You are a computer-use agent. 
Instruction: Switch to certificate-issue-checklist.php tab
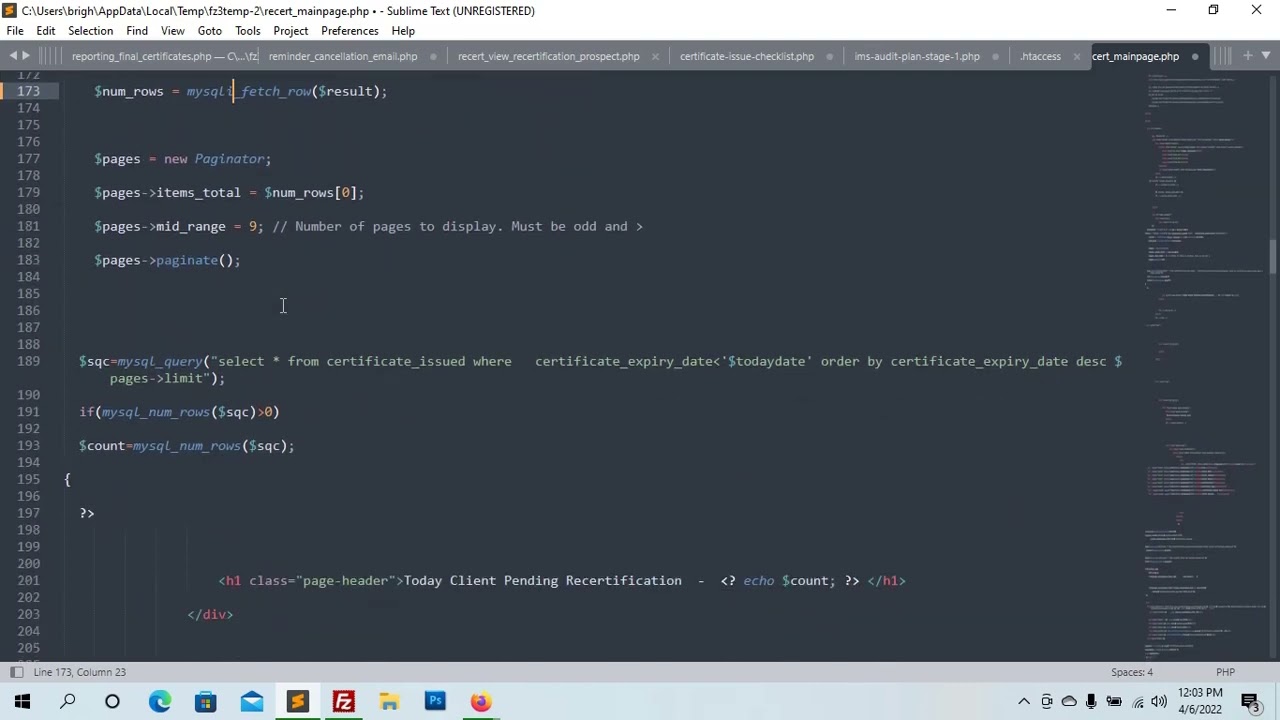pos(747,56)
